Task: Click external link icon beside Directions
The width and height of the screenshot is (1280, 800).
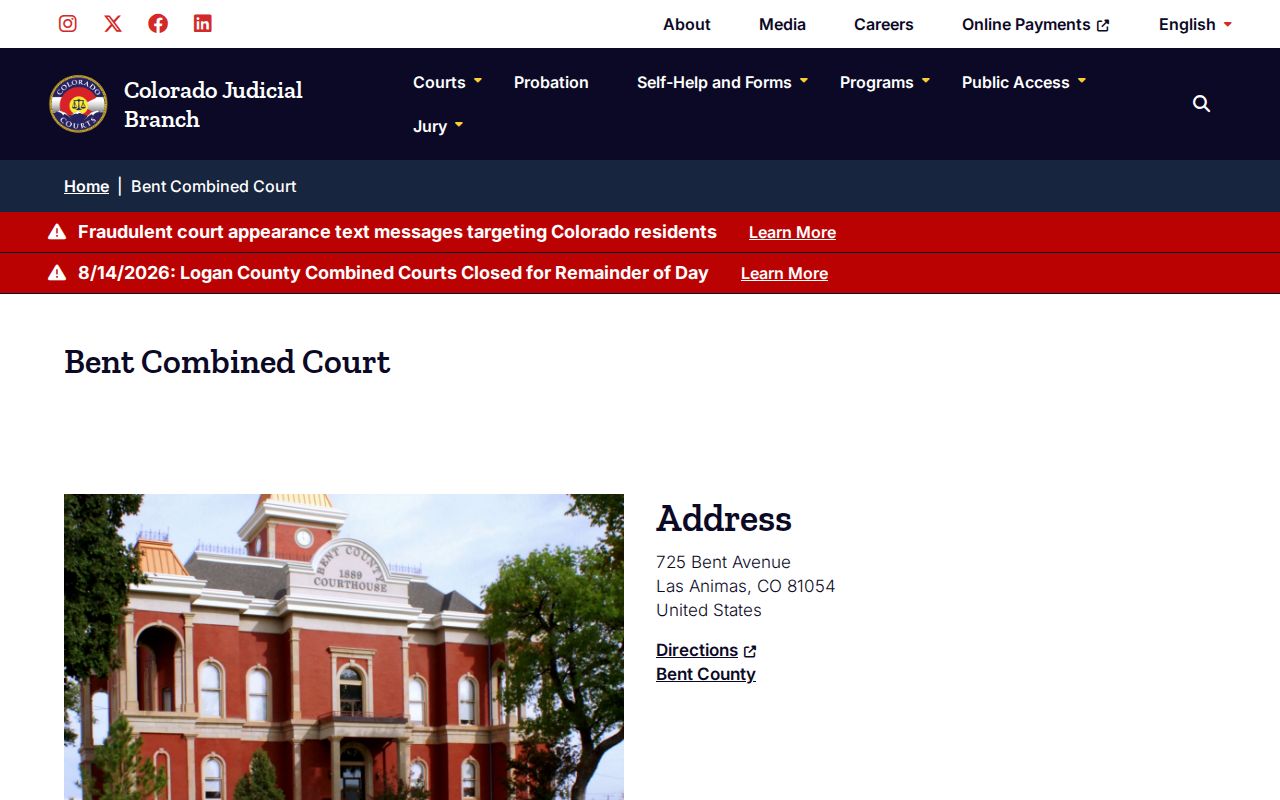Action: pyautogui.click(x=750, y=651)
